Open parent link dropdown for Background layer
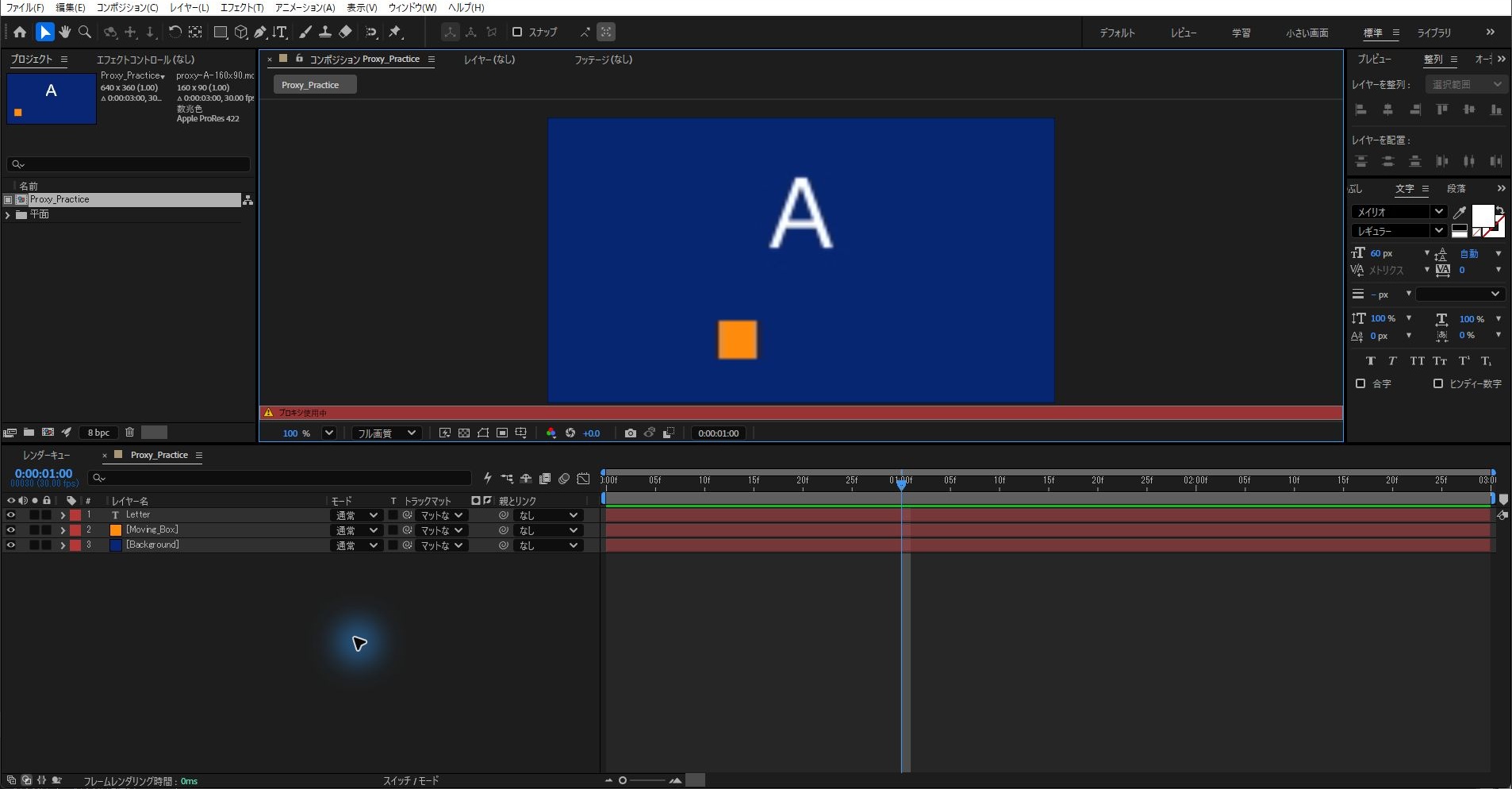Screen dimensions: 1512x789 click(547, 545)
